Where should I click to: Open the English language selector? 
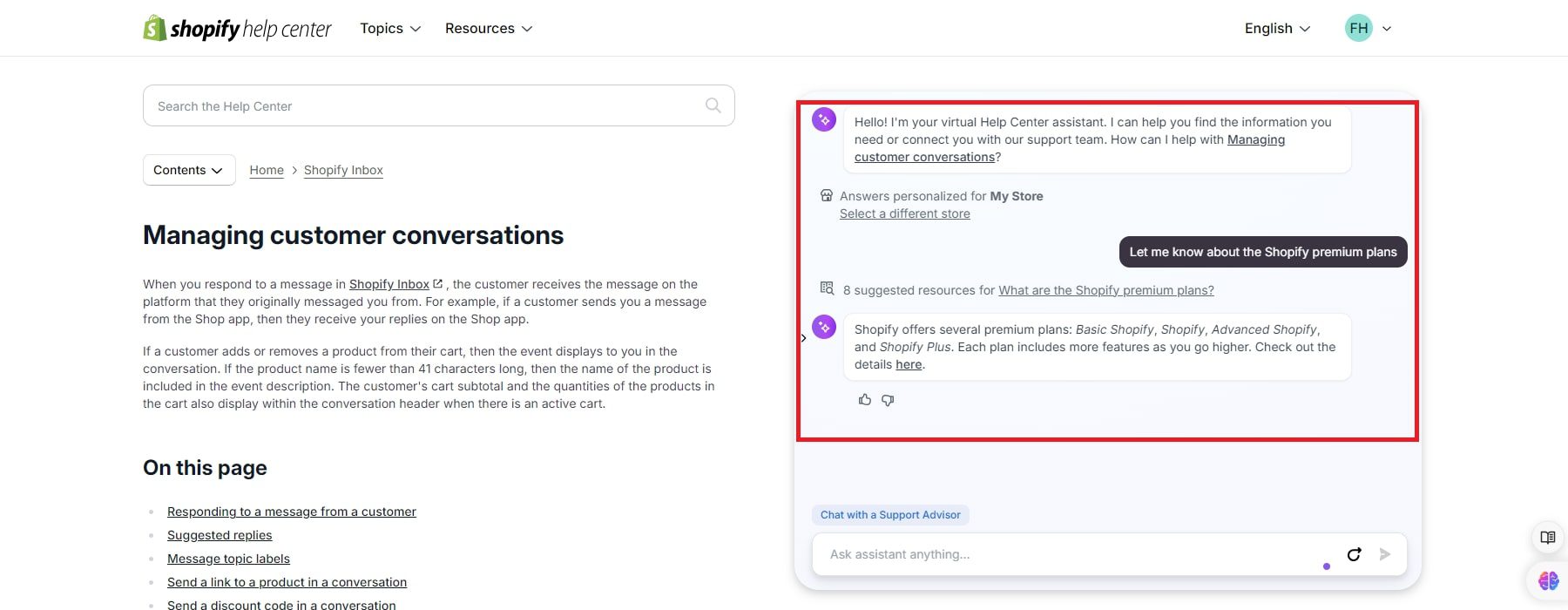pos(1275,28)
